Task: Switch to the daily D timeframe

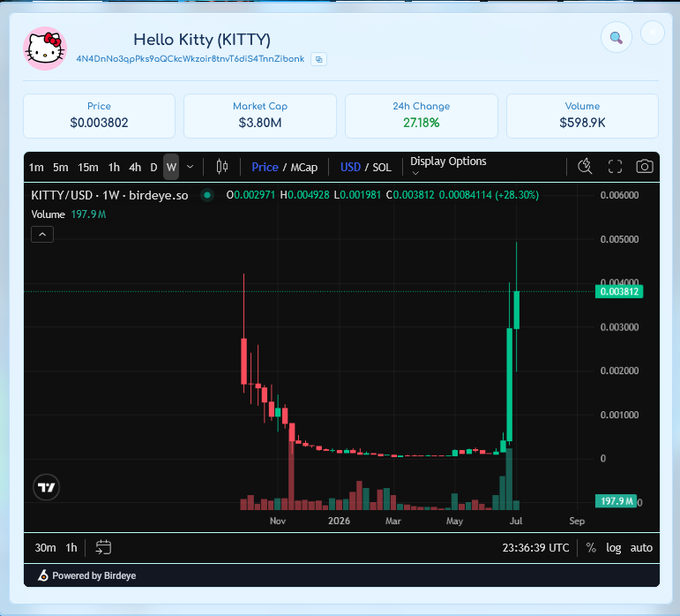Action: (x=154, y=167)
